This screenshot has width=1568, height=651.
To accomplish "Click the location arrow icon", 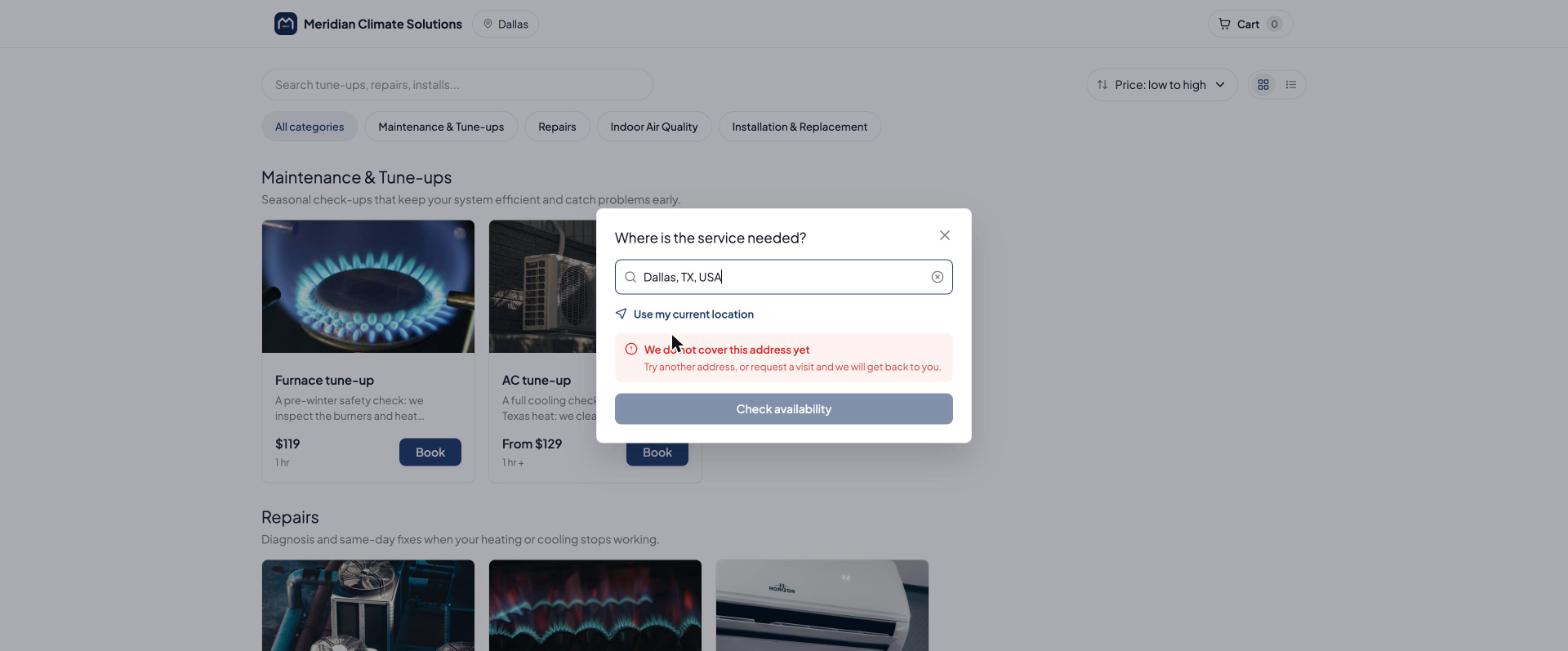I will [x=621, y=314].
